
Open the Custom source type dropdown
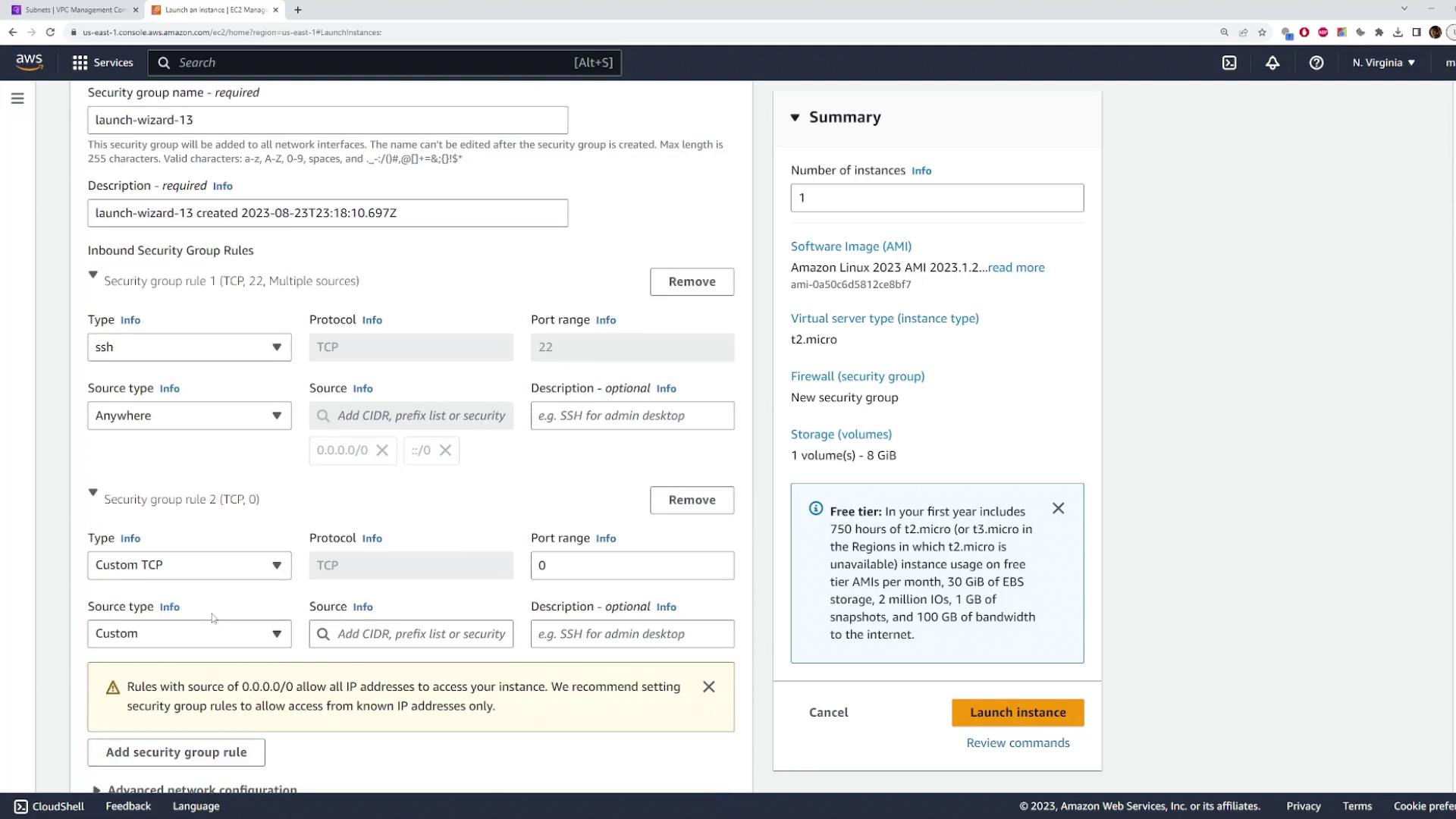point(189,634)
